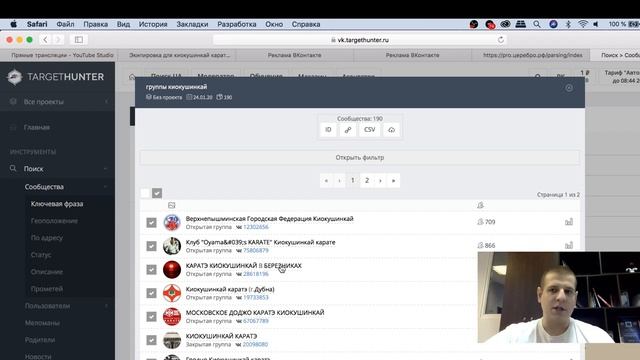
Task: Select По адресу search option
Action: [x=47, y=238]
